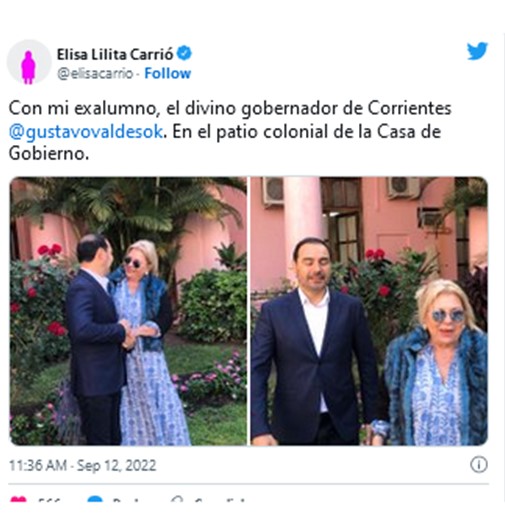Click the blue verified checkmark badge
This screenshot has width=505, height=515.
pos(184,53)
